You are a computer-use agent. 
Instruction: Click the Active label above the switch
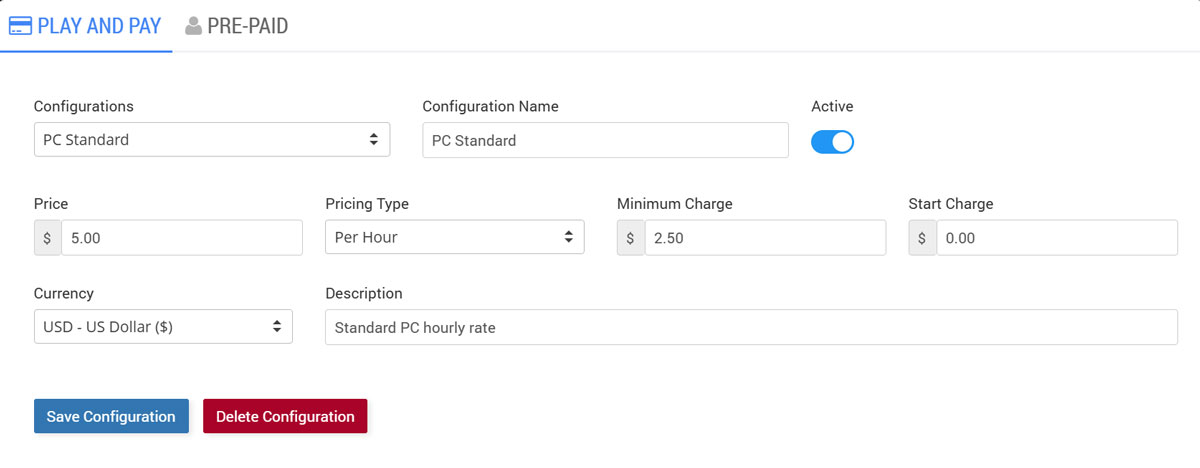(x=832, y=106)
